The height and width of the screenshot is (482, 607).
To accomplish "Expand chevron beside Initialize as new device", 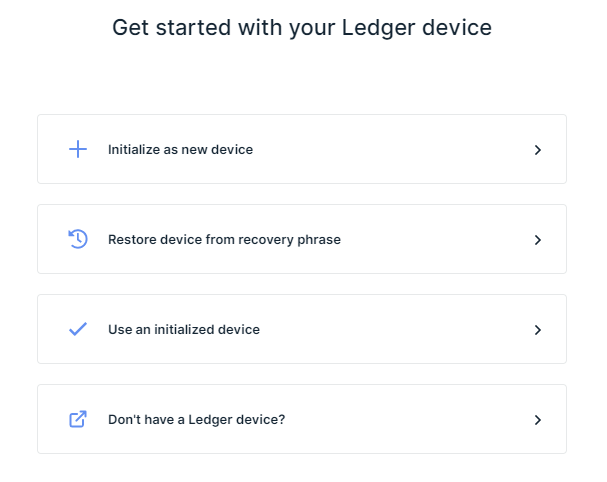I will [x=538, y=150].
